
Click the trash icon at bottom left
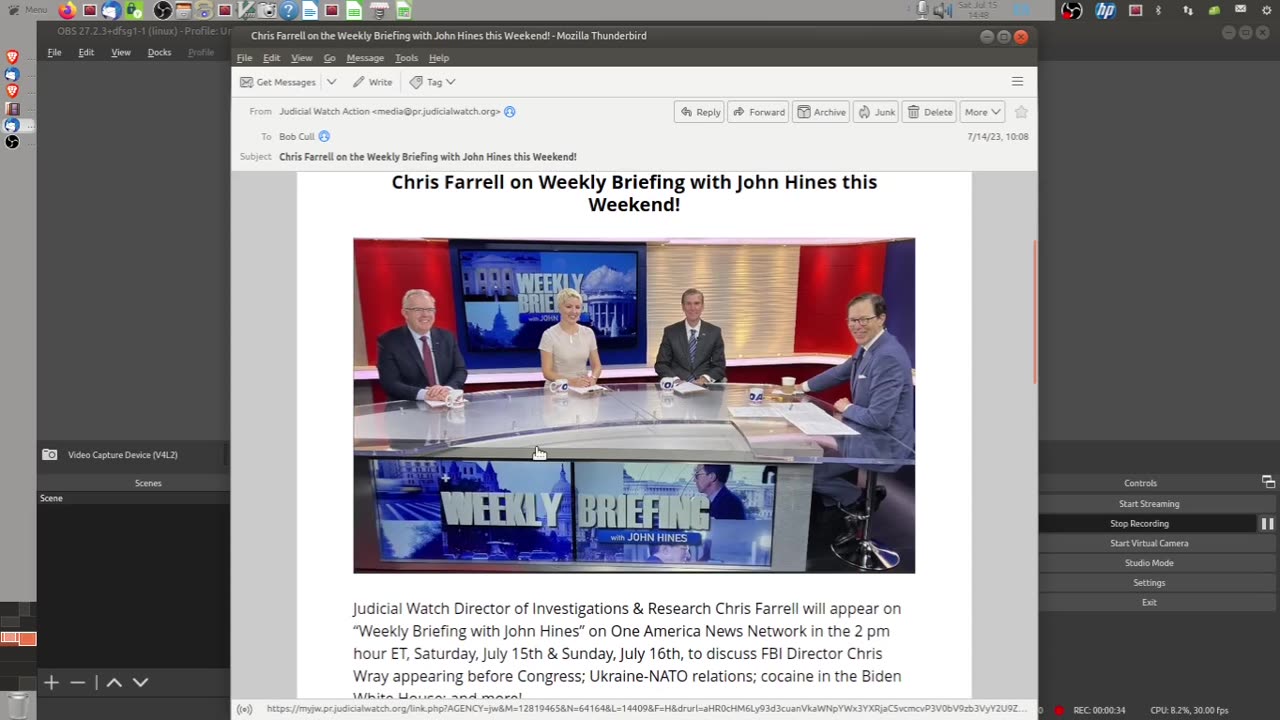(x=18, y=706)
